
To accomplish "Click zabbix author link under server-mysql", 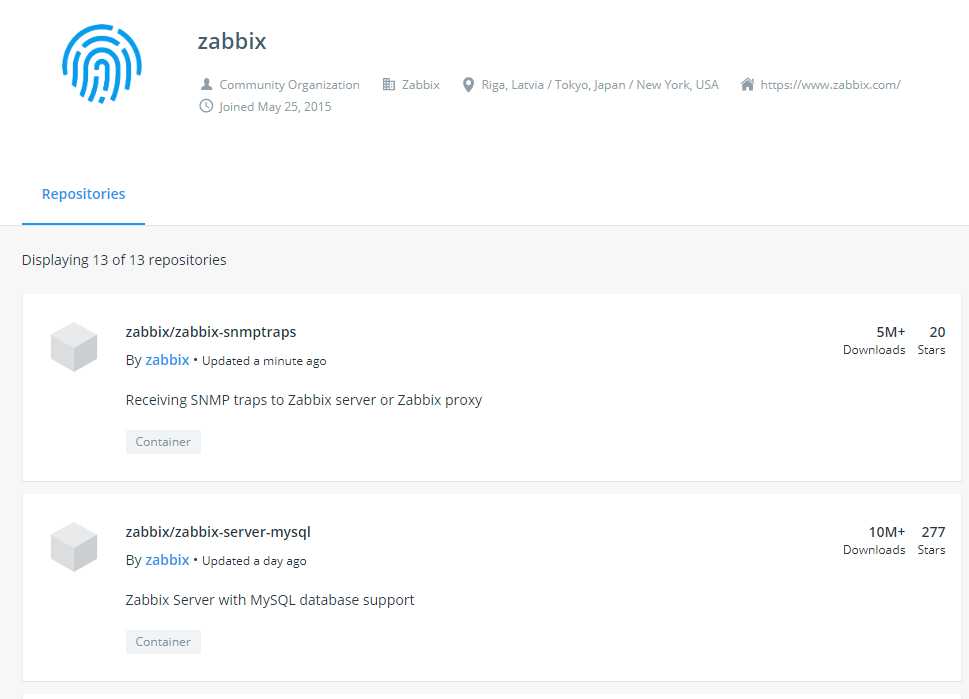I will point(167,561).
